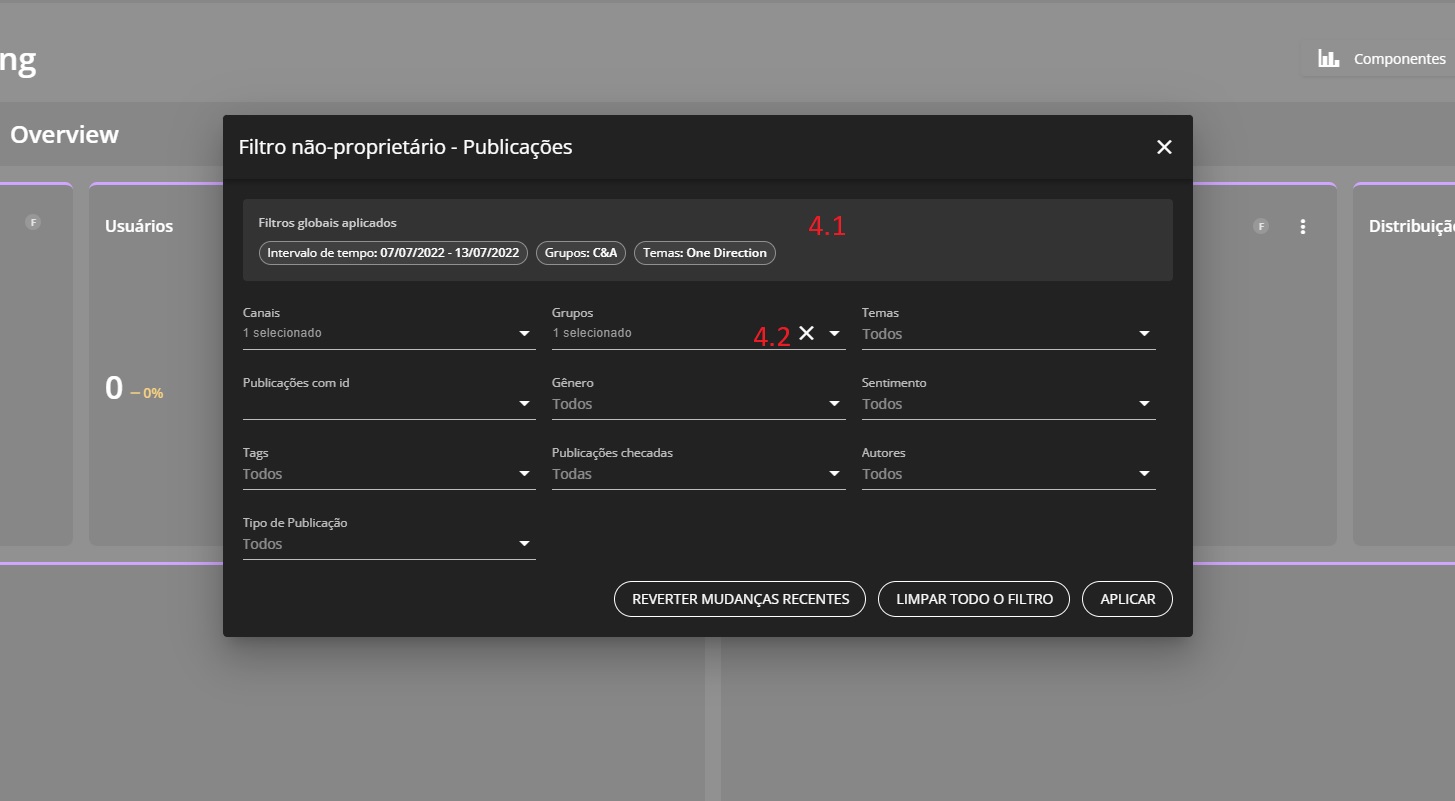Click the F filter badge beside three dots
The width and height of the screenshot is (1455, 801).
coord(1261,226)
